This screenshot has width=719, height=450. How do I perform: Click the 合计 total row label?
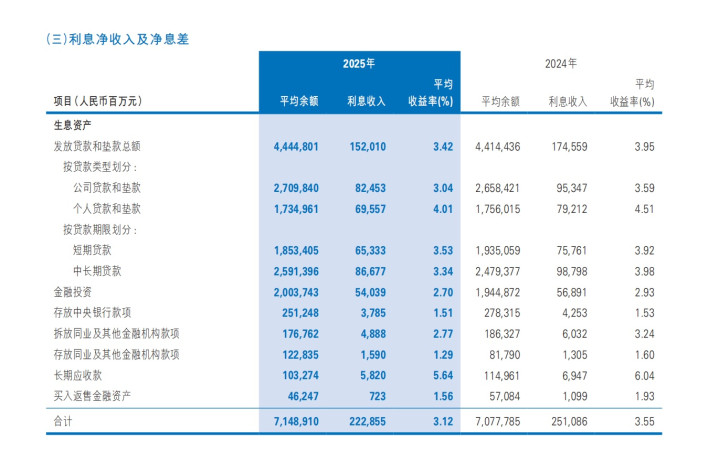(x=63, y=421)
